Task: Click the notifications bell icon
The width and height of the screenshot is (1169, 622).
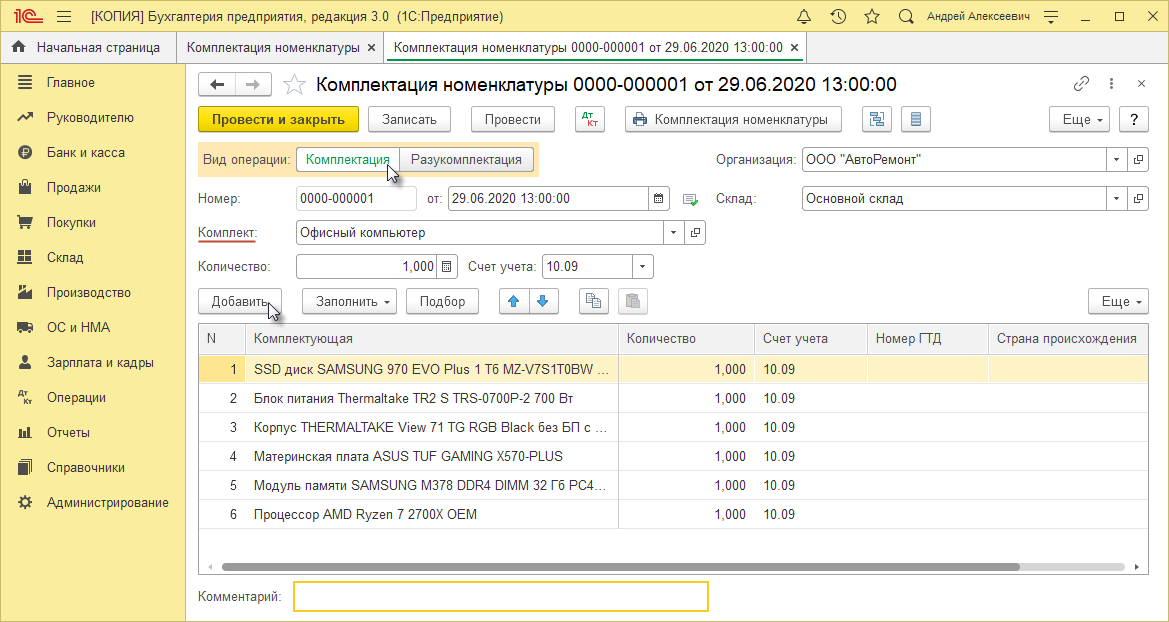Action: [804, 17]
